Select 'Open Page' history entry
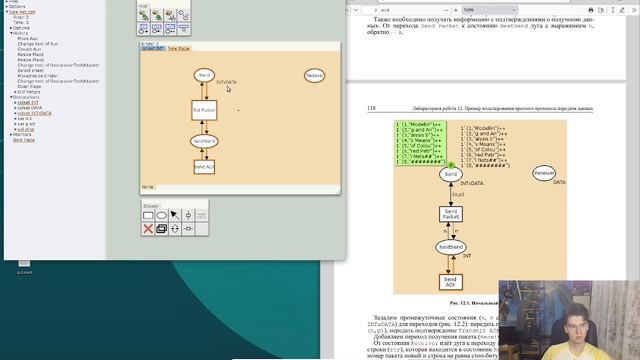This screenshot has height=360, width=640. click(29, 87)
